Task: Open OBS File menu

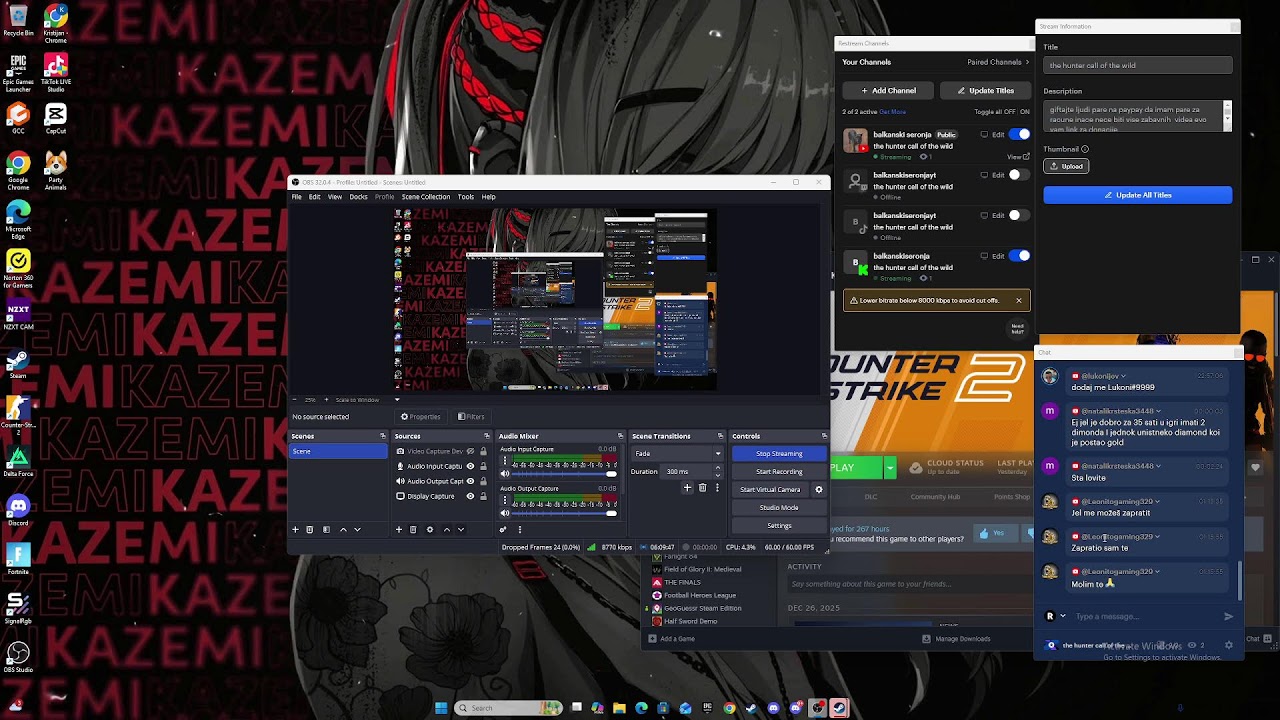Action: [x=297, y=197]
